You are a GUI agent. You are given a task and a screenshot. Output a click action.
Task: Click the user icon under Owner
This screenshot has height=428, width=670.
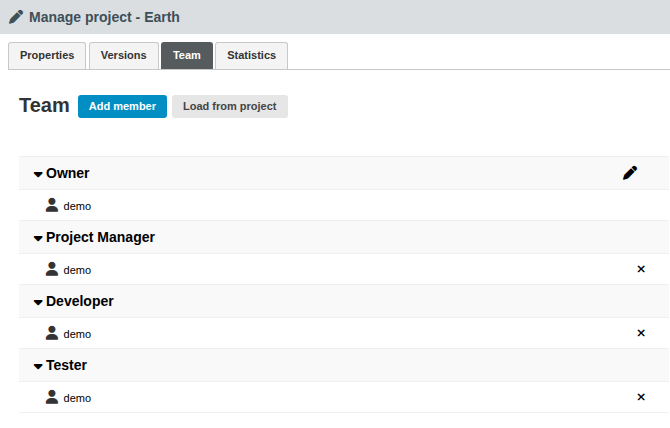click(x=52, y=205)
